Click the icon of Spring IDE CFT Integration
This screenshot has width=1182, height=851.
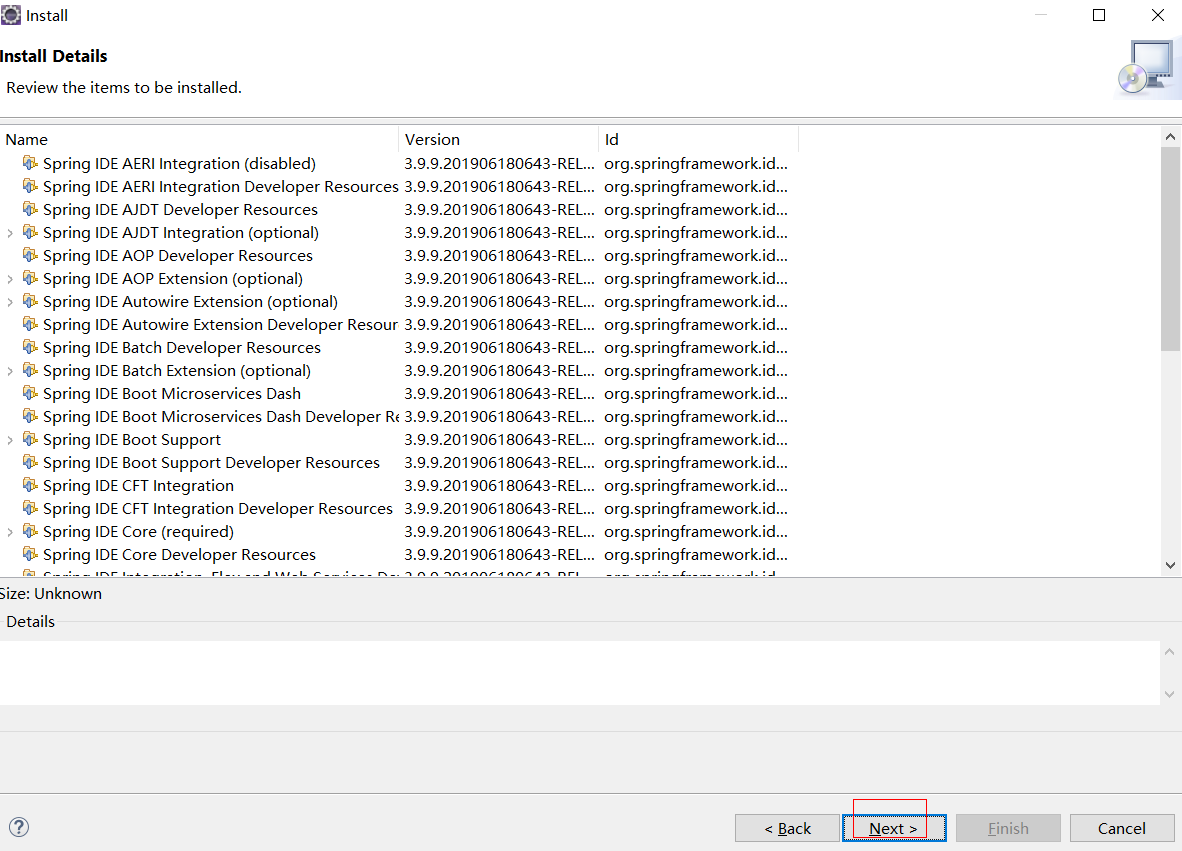tap(30, 485)
